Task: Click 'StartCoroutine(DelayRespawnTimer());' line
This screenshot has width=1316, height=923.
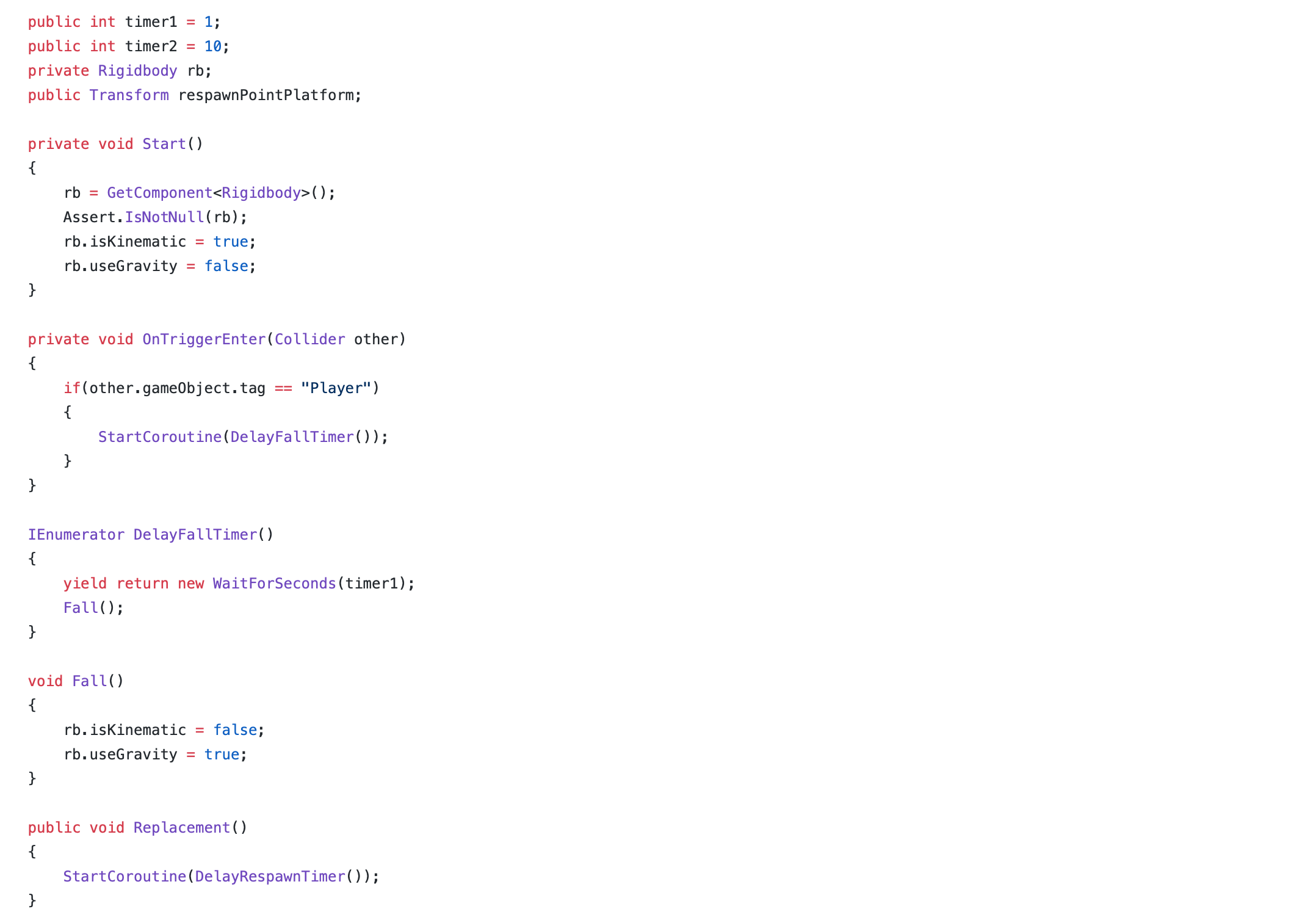Action: 221,877
